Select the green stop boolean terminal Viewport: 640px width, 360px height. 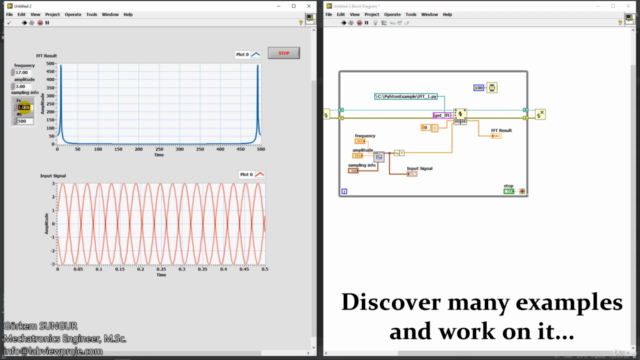pos(509,191)
